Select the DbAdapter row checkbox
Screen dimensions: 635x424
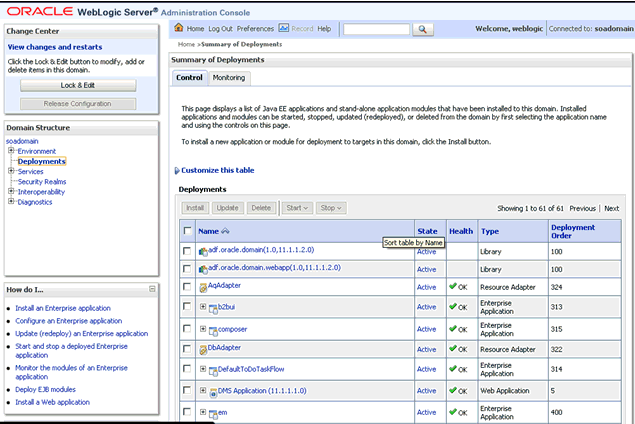[187, 348]
